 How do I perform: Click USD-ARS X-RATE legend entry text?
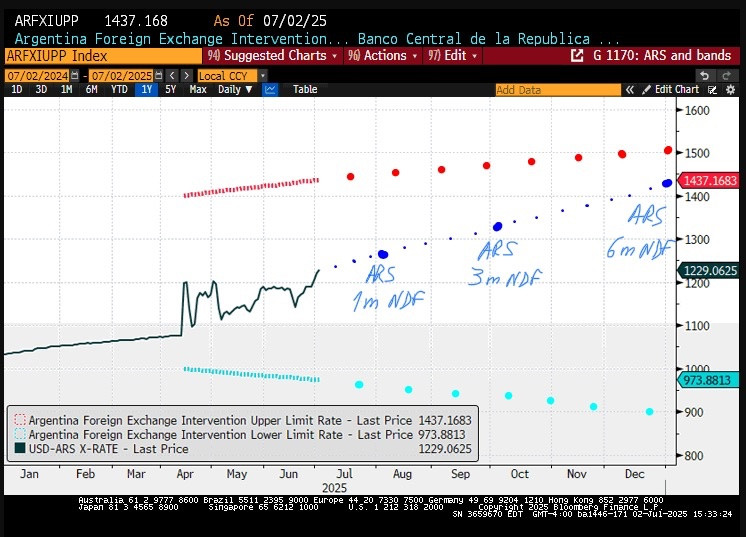[108, 449]
